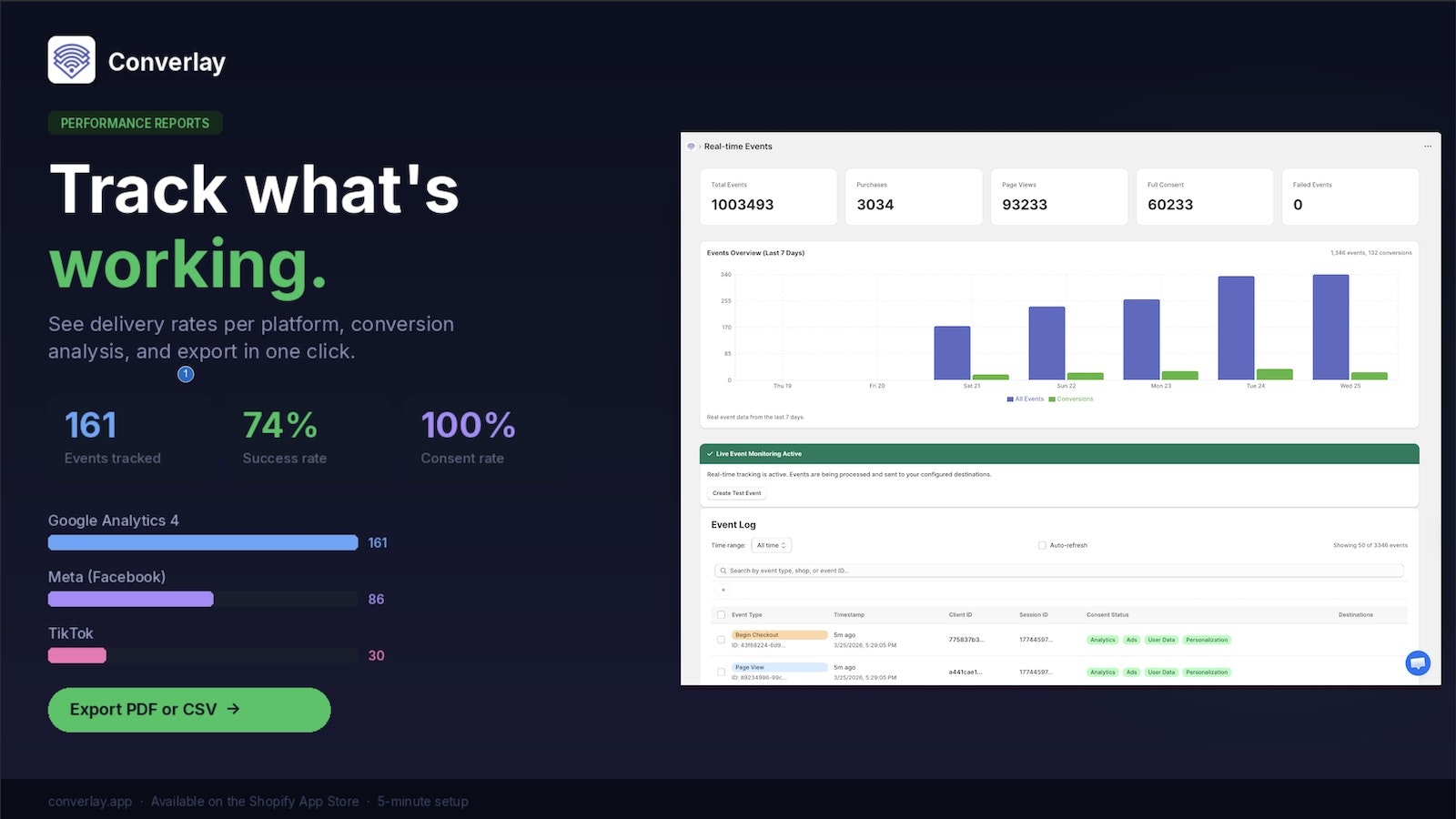The height and width of the screenshot is (819, 1456).
Task: Select the Begin Checkout row checkbox
Action: pyautogui.click(x=722, y=640)
